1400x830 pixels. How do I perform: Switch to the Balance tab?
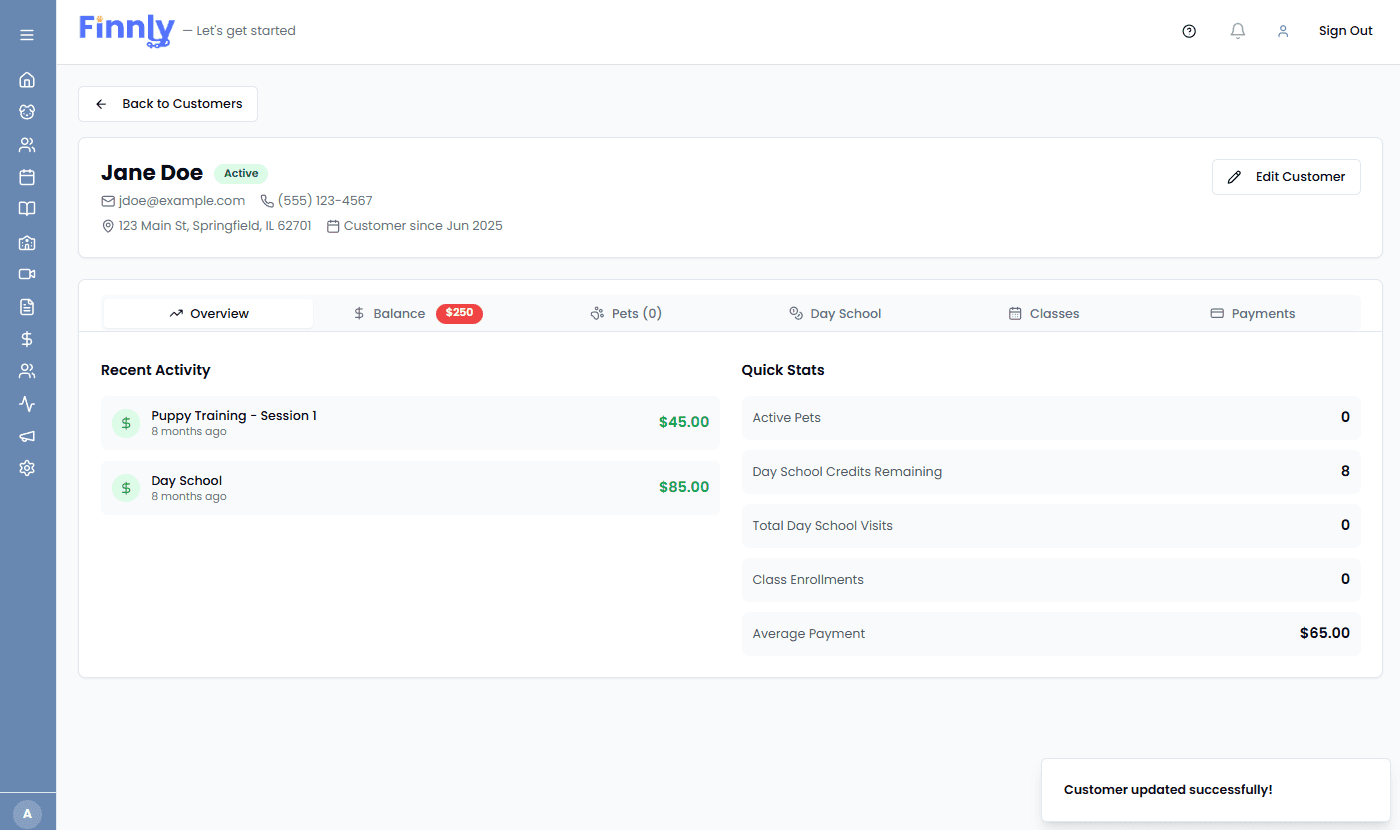[x=399, y=313]
